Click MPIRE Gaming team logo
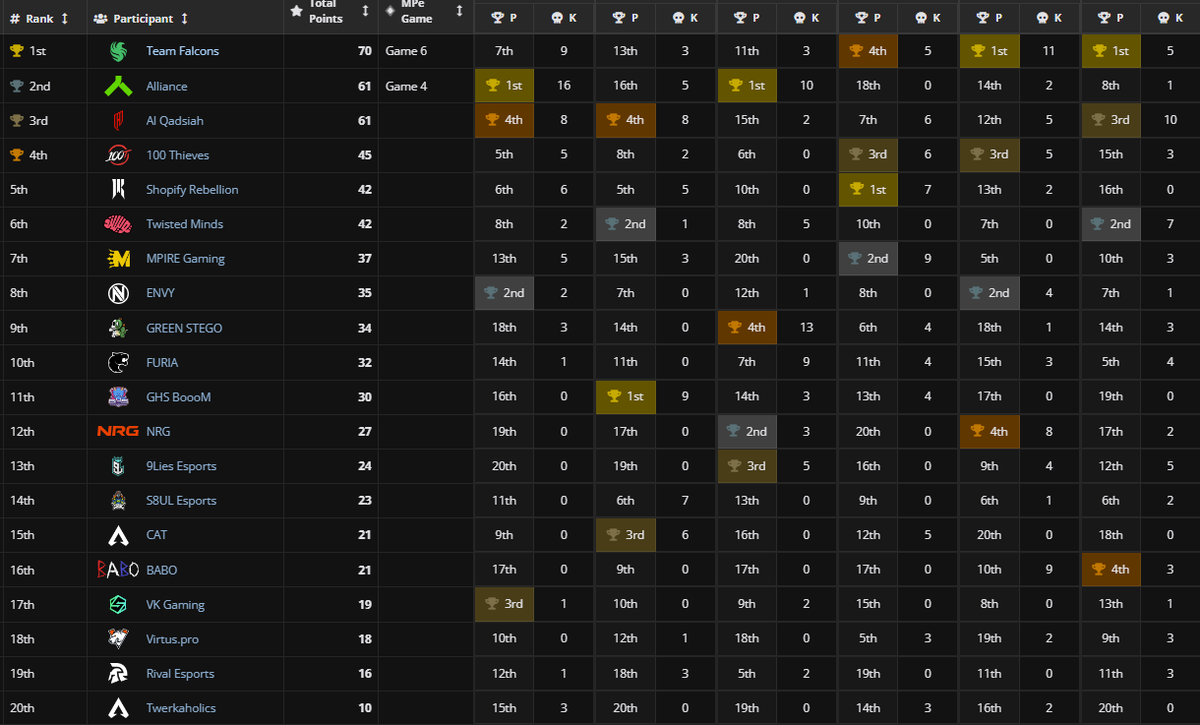Screen dimensions: 1200x725 pyautogui.click(x=118, y=258)
